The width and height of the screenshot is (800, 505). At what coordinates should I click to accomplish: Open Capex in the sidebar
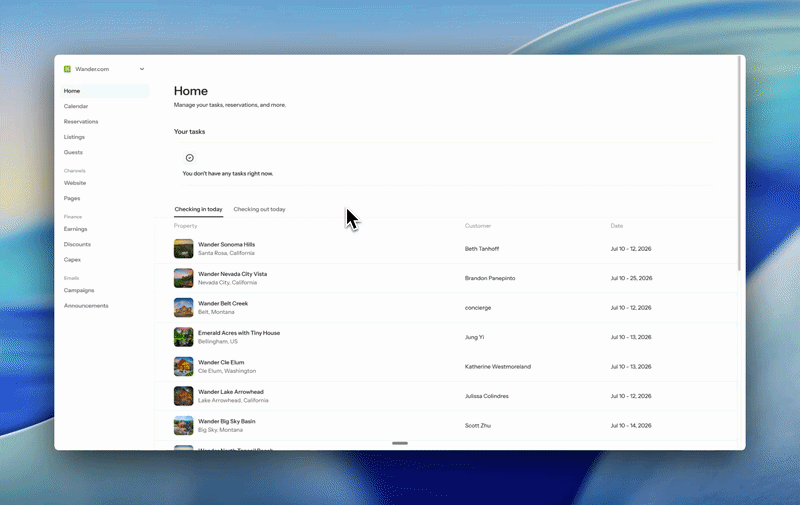pyautogui.click(x=72, y=259)
